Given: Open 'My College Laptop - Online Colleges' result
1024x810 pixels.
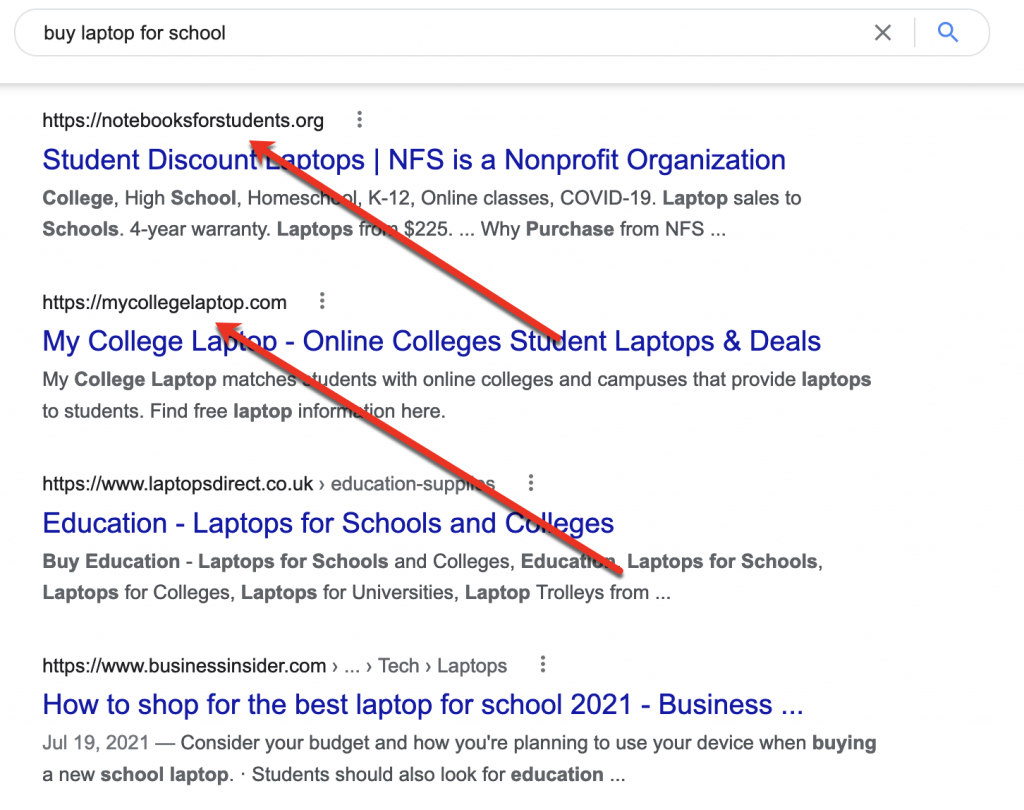Looking at the screenshot, I should click(431, 341).
